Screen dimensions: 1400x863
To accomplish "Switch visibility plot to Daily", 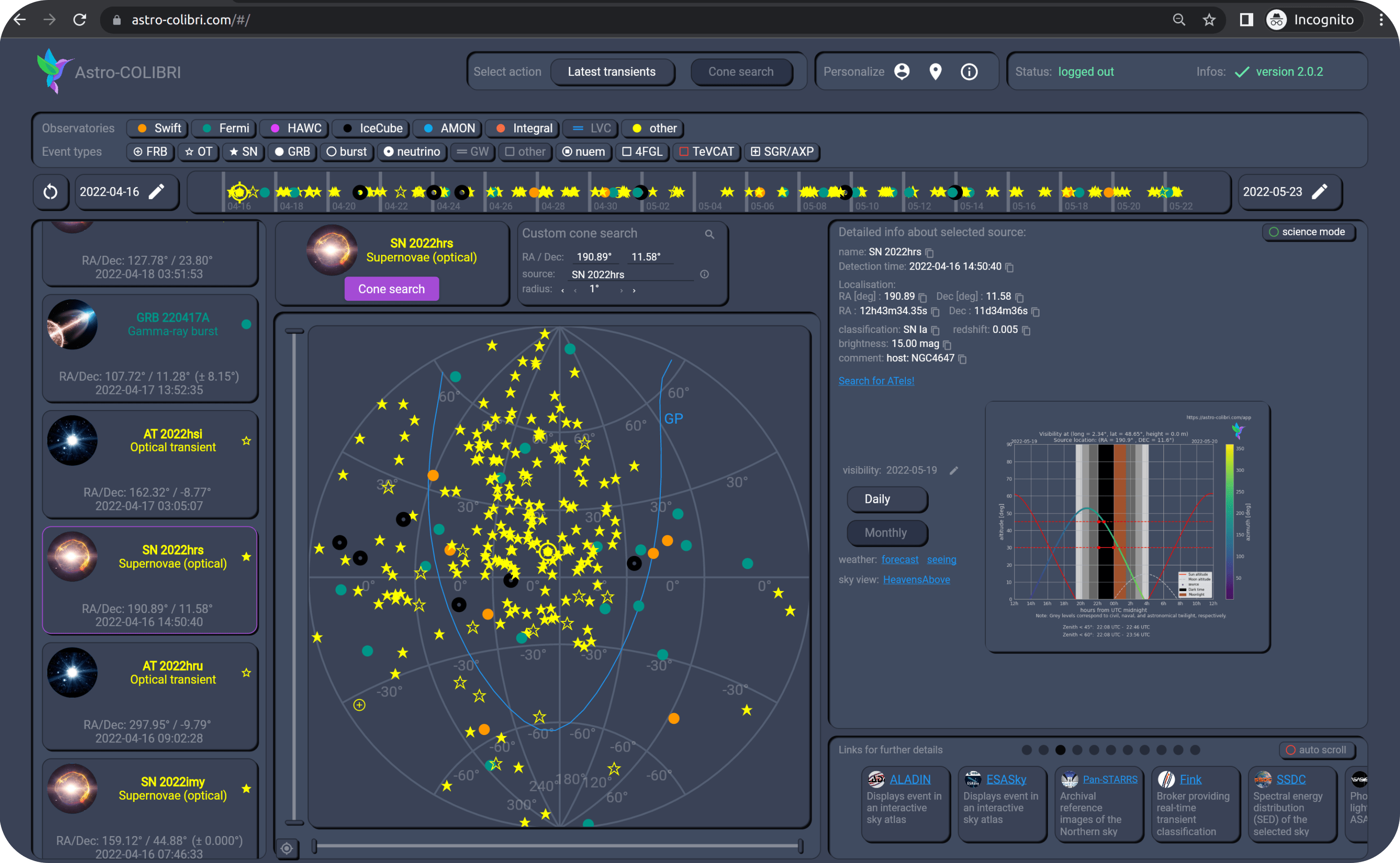I will (x=887, y=499).
